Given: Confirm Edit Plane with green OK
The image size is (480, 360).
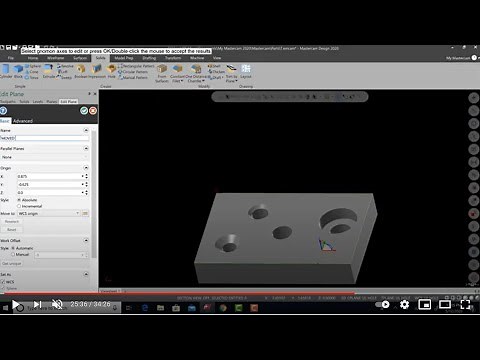Looking at the screenshot, I should 84,111.
